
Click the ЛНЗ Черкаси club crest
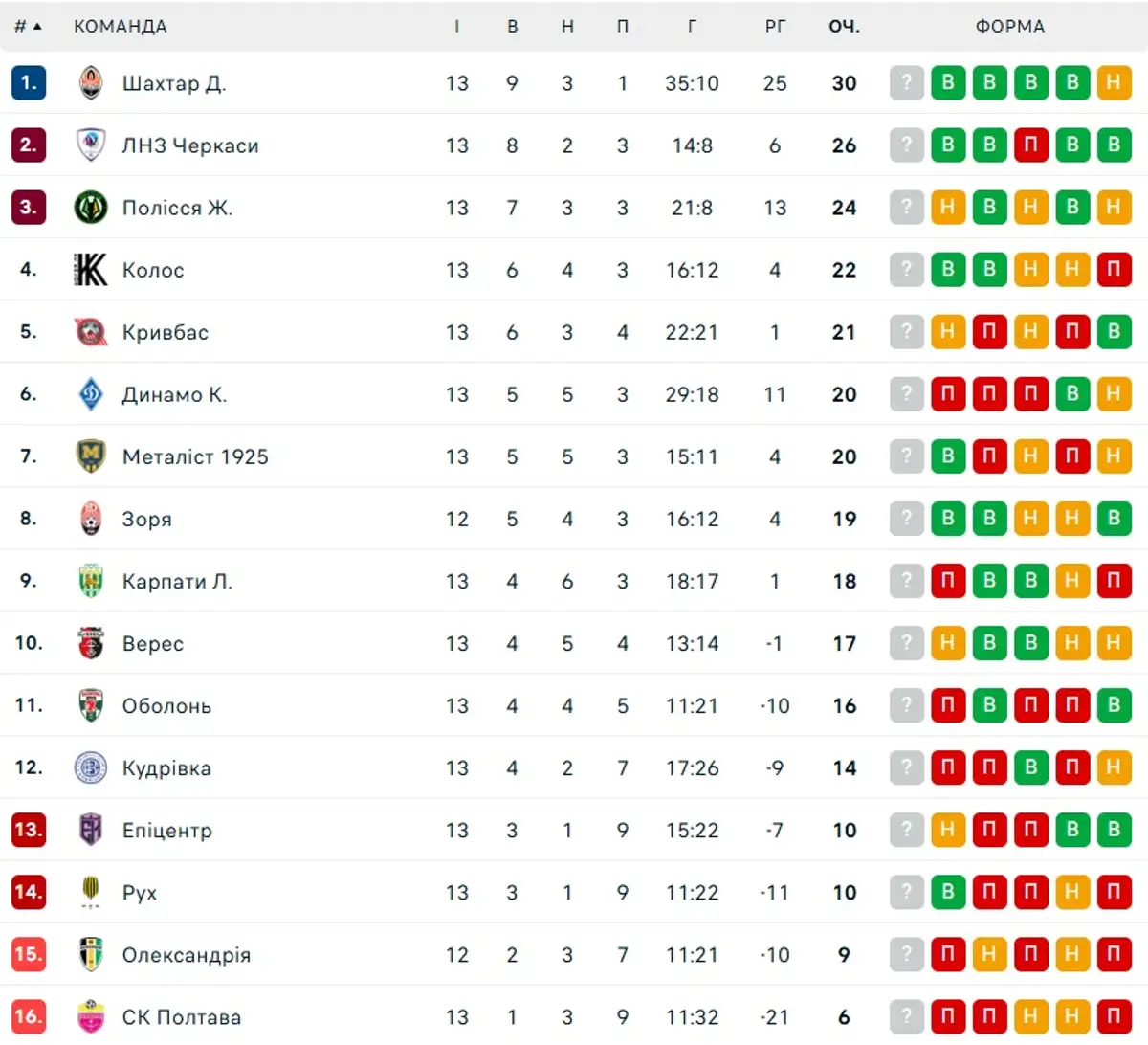(x=91, y=145)
